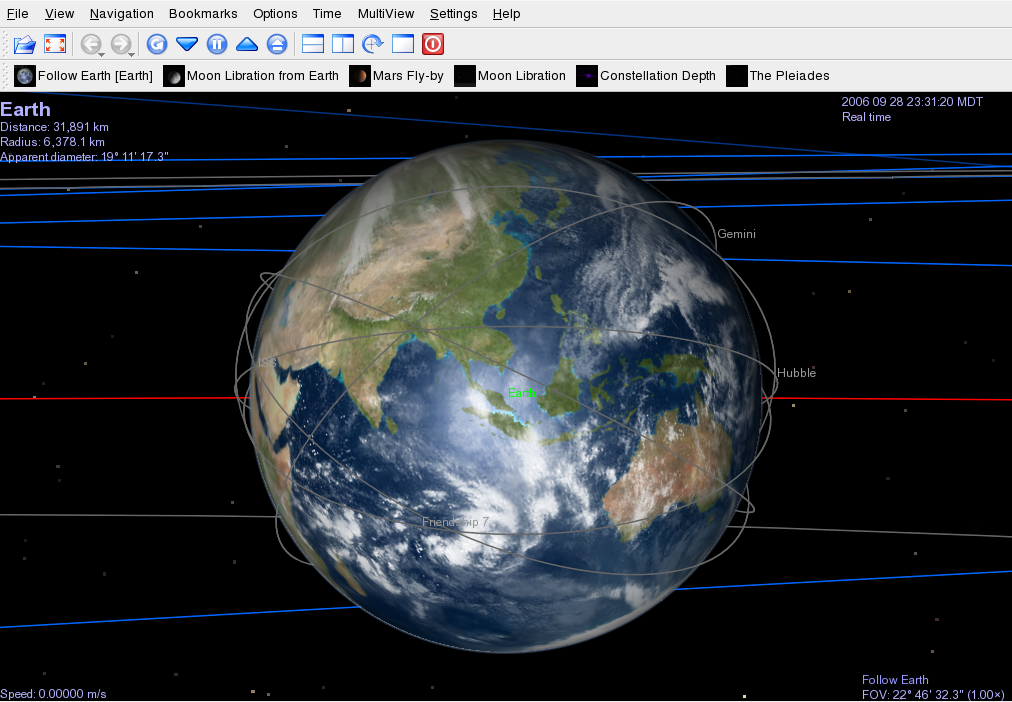Open the Constellation Depth bookmark
Screen dimensions: 1012x702
pyautogui.click(x=646, y=75)
